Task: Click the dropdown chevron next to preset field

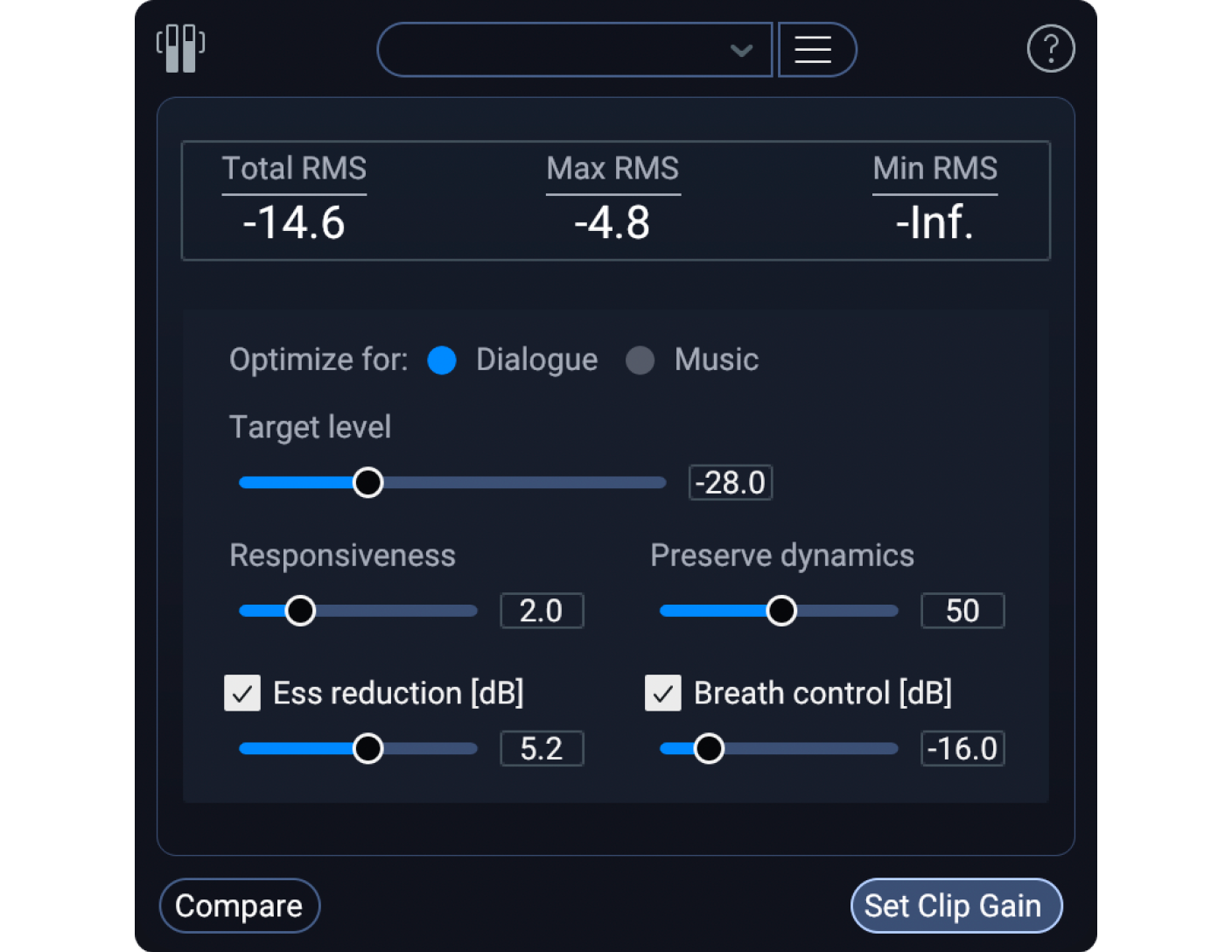Action: (x=741, y=50)
